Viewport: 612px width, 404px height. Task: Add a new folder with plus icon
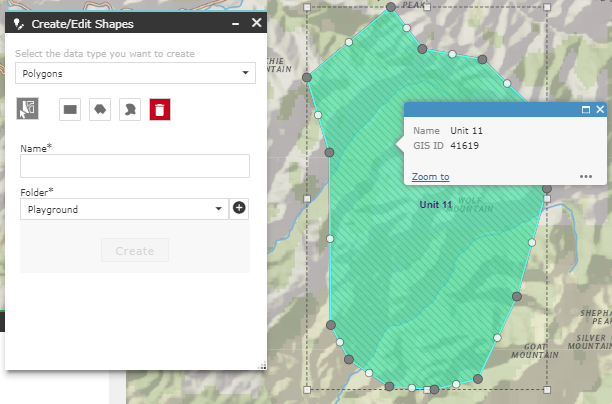click(239, 208)
